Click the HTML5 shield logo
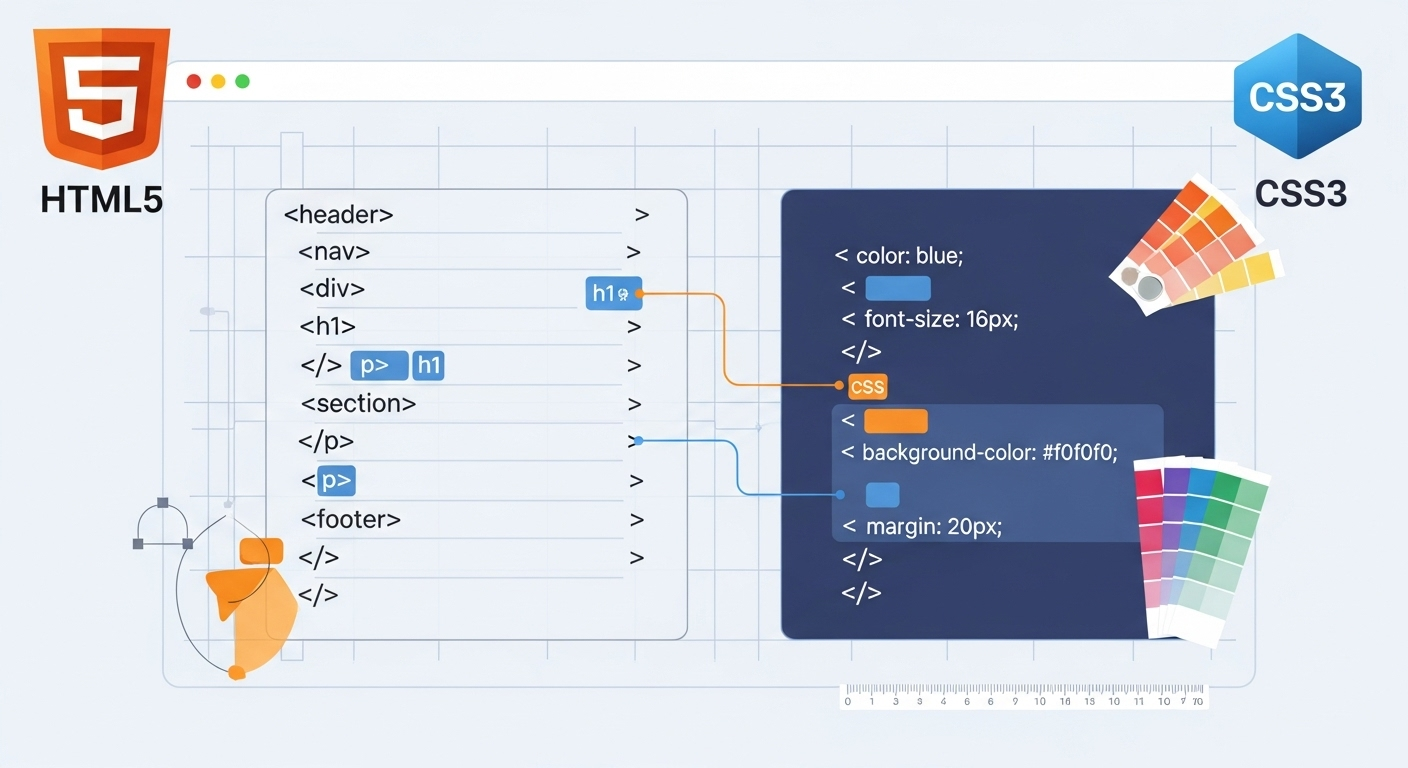Screen dimensions: 1408x768 tap(101, 98)
